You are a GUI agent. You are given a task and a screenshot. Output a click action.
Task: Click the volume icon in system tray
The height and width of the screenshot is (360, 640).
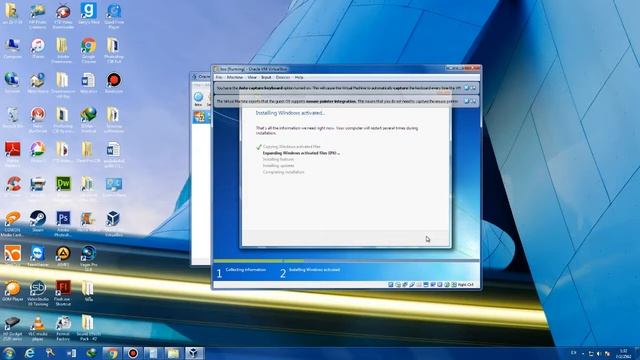(599, 353)
